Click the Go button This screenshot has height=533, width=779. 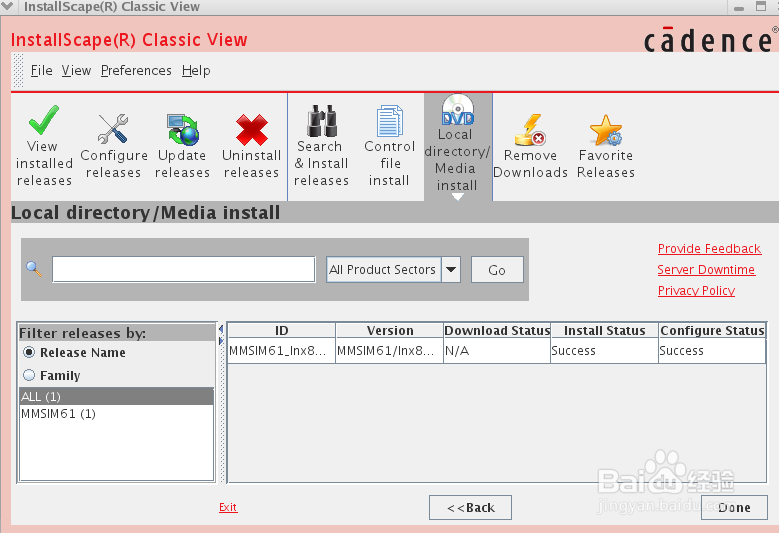pos(497,270)
